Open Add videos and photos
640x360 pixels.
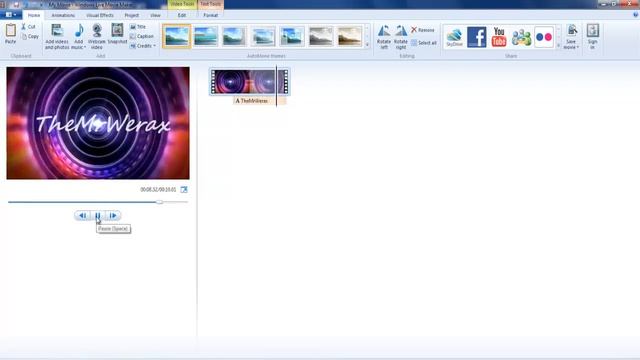[57, 37]
